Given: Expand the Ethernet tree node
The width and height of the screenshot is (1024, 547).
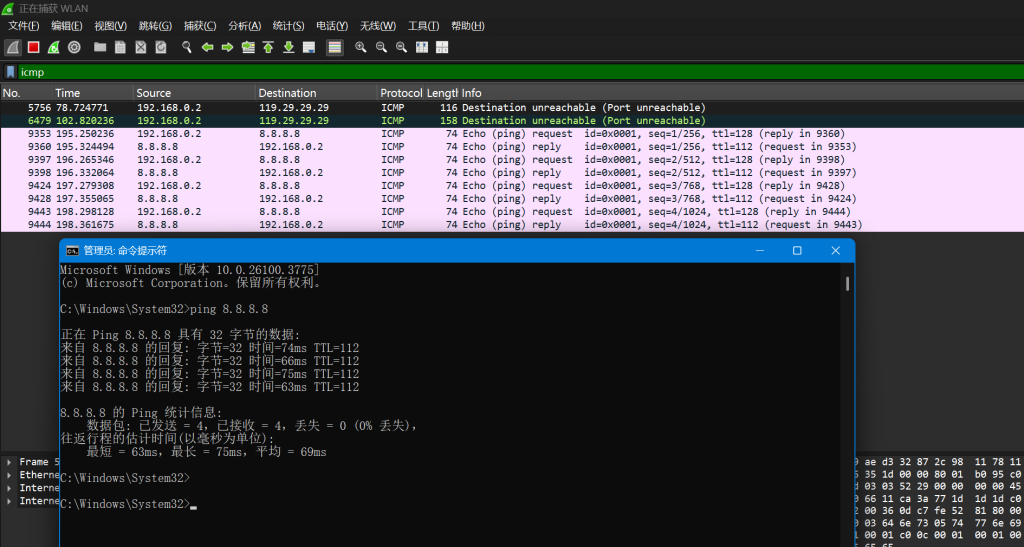Looking at the screenshot, I should 10,475.
